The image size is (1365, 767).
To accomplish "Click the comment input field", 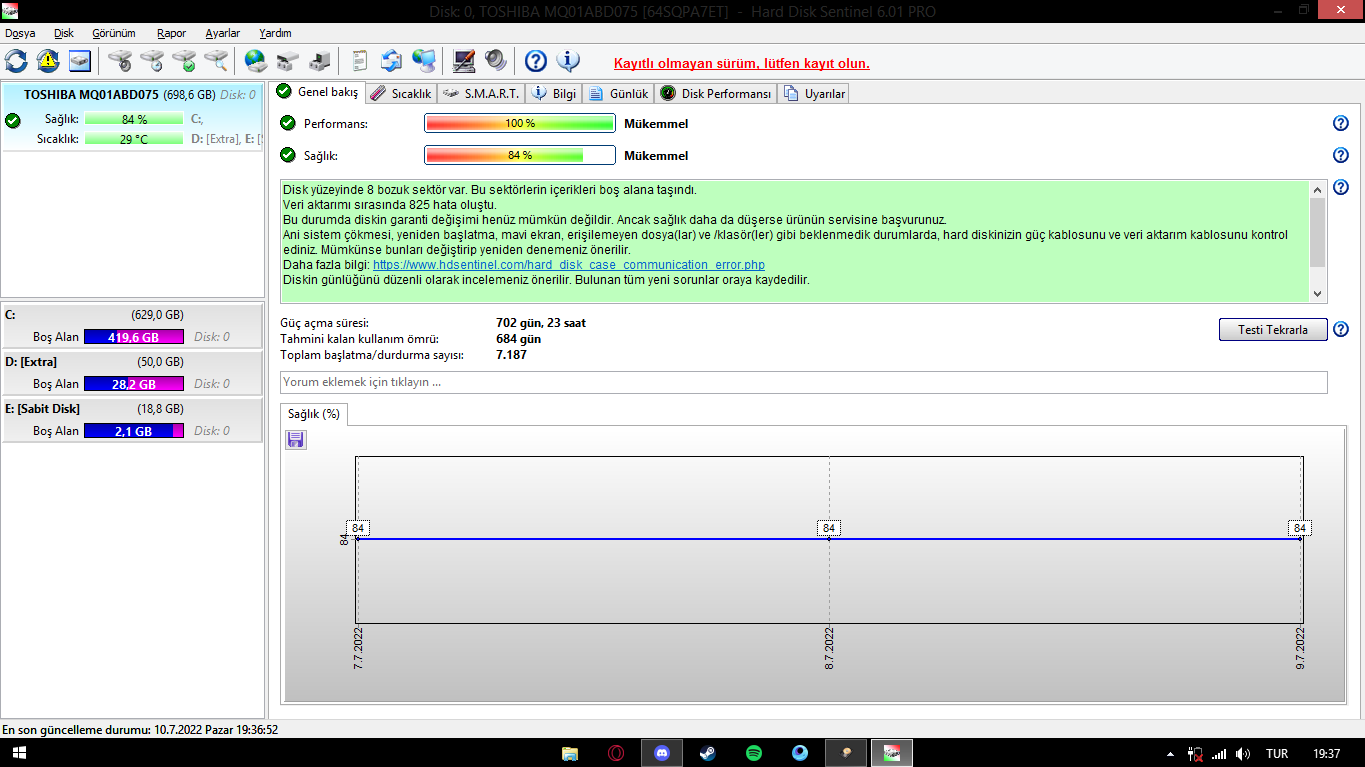I will (803, 382).
